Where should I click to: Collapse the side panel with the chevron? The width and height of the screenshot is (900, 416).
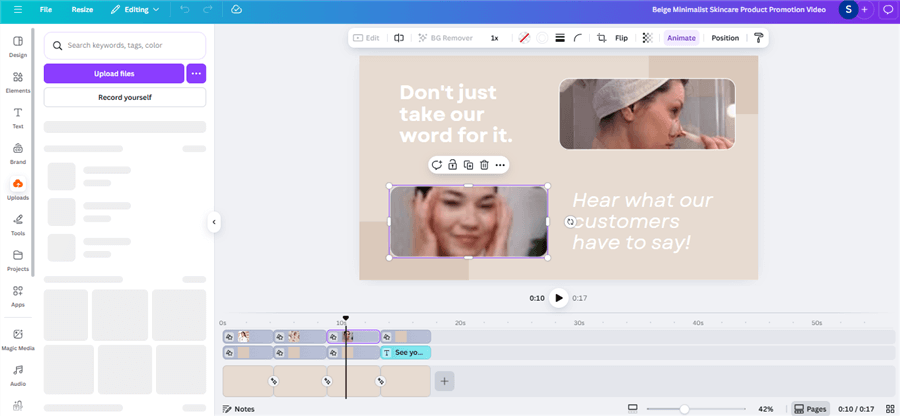[214, 222]
